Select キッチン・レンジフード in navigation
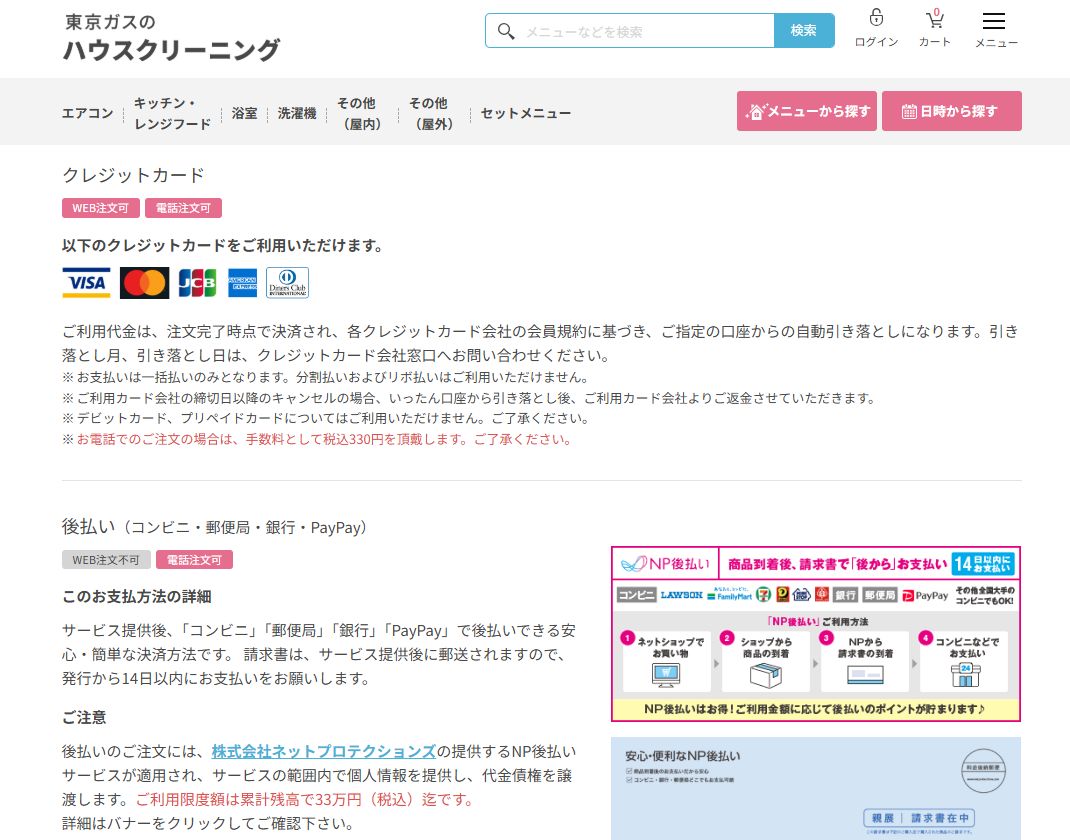 pos(172,113)
